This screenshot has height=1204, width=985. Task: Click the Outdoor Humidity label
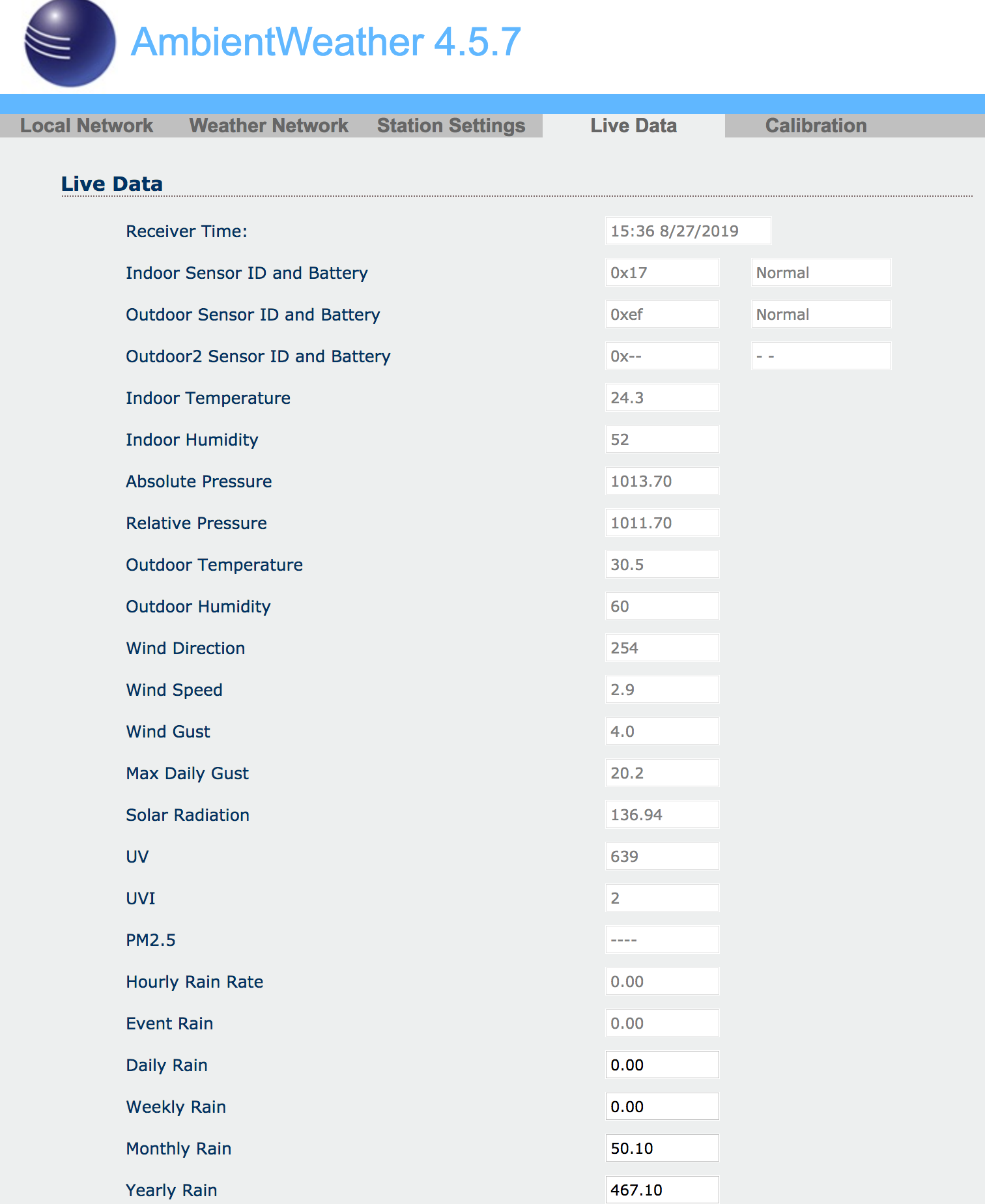198,607
